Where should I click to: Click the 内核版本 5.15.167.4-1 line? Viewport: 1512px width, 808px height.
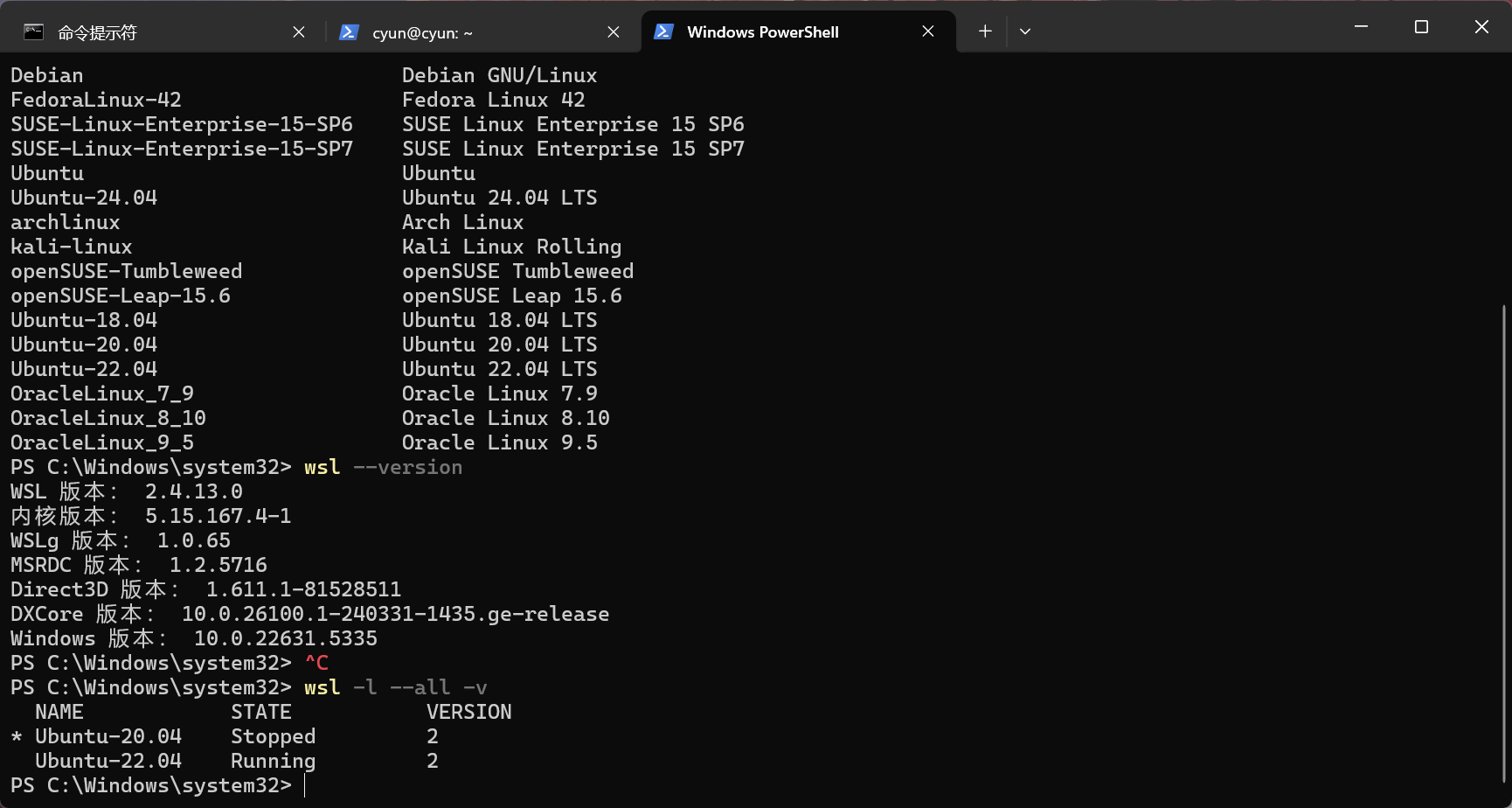tap(151, 516)
